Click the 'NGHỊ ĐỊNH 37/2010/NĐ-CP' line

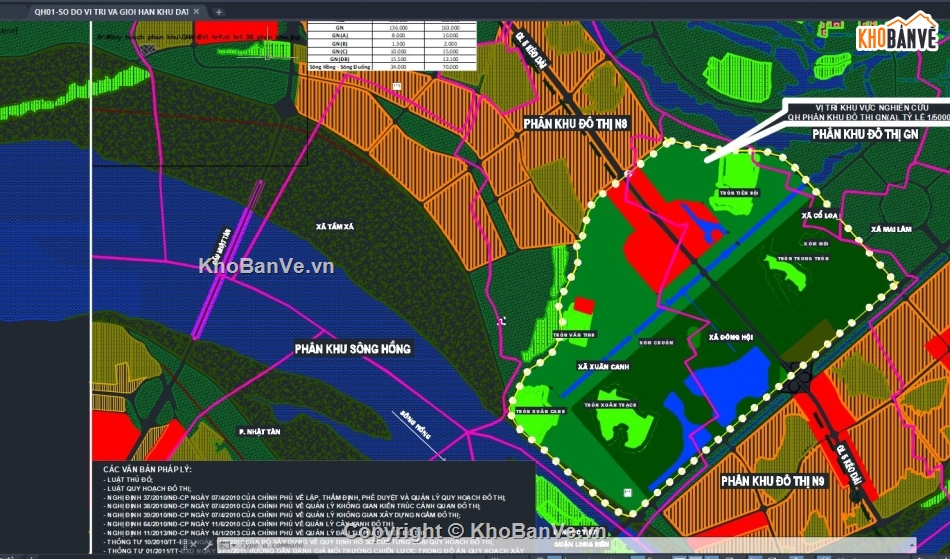tap(304, 497)
